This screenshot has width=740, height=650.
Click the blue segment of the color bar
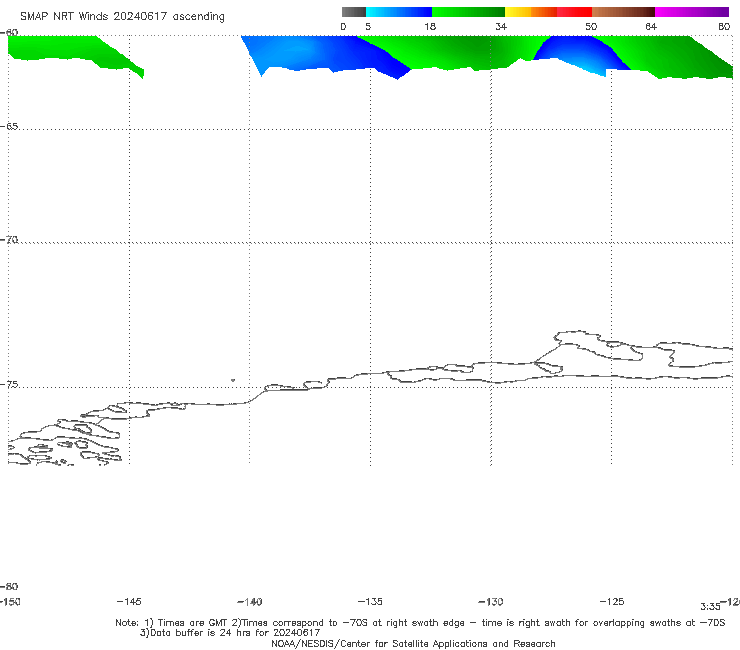pos(399,12)
